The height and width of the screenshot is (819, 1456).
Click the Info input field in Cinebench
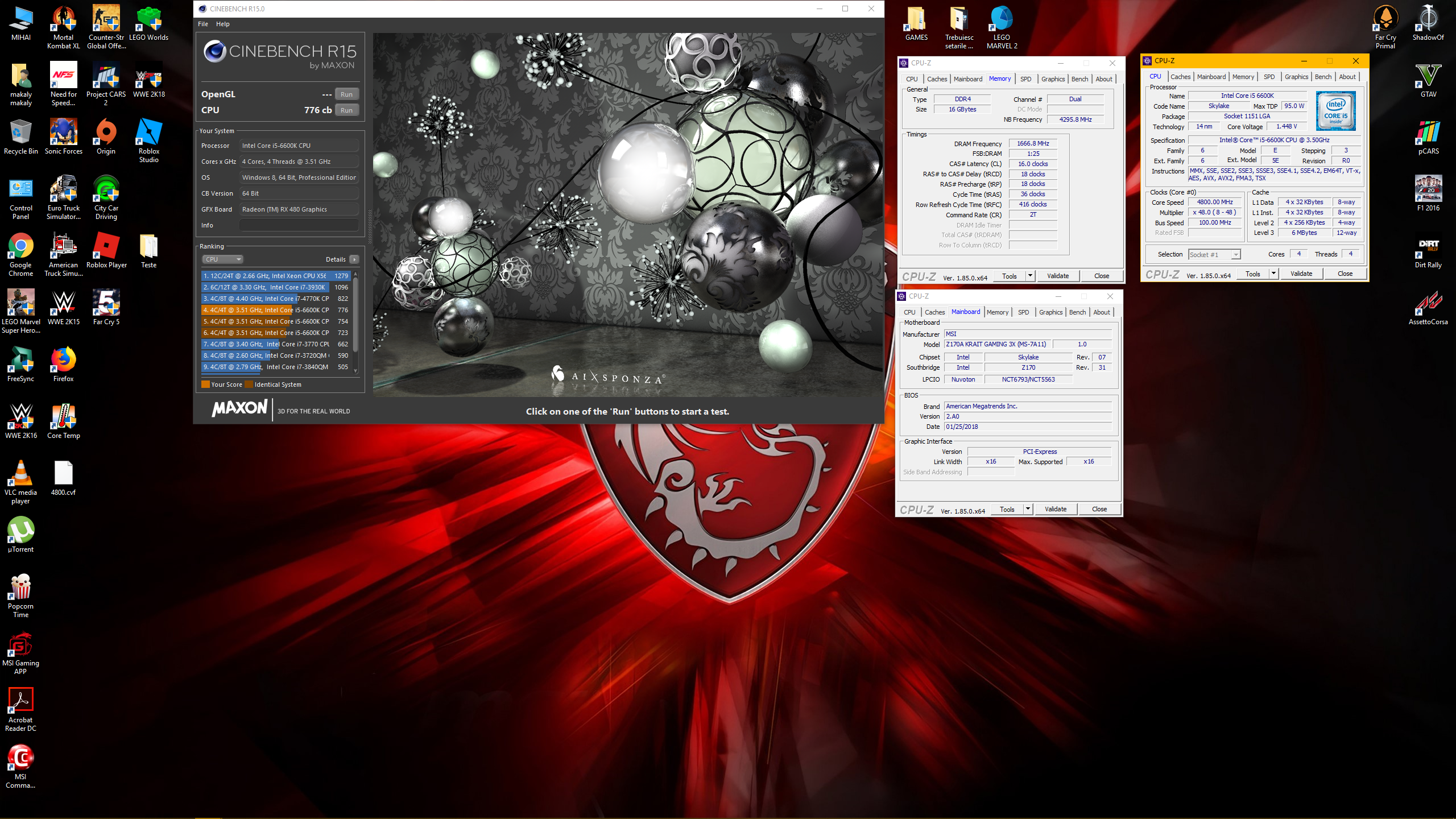tap(299, 225)
